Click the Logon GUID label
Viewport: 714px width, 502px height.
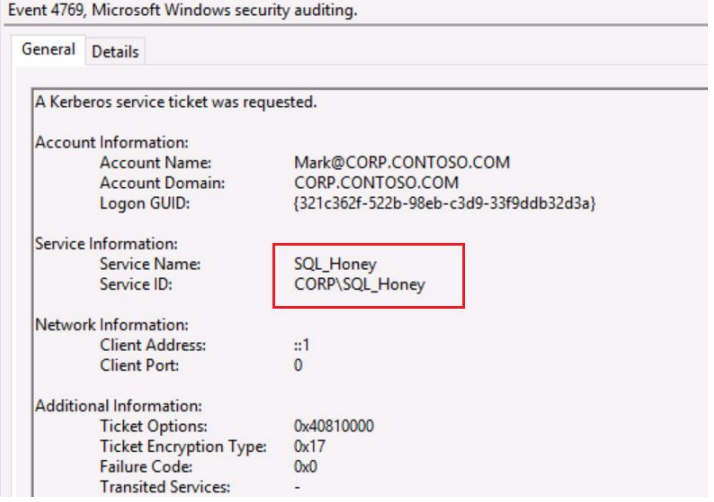[145, 203]
